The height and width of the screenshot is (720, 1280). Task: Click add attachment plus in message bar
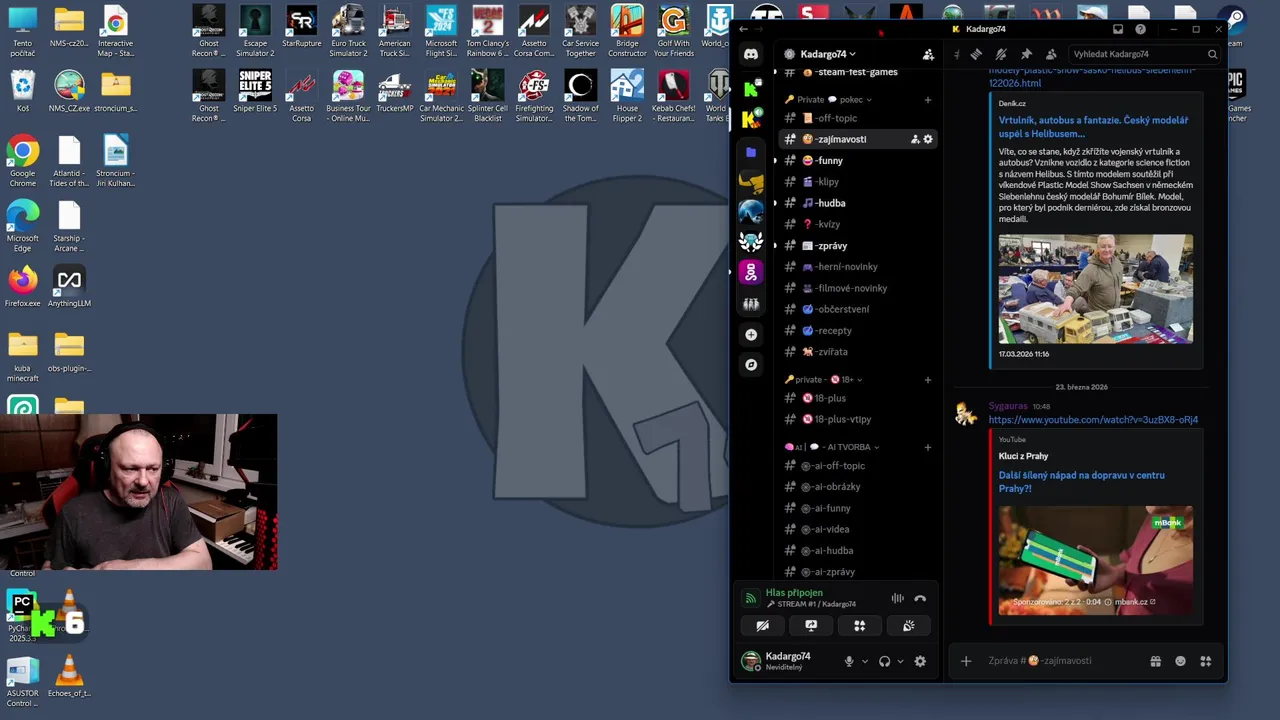tap(966, 661)
